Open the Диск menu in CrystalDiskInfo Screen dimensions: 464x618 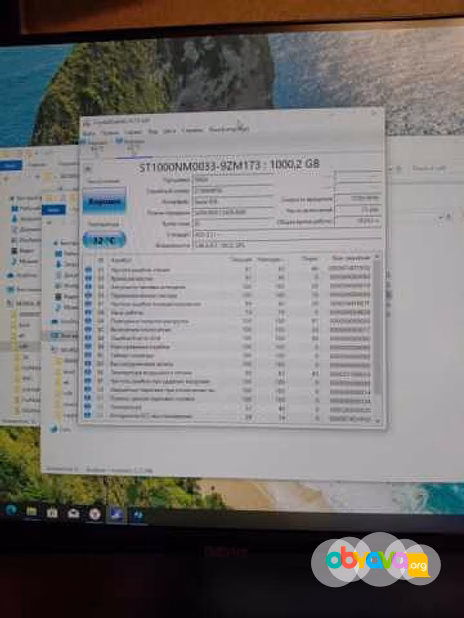[x=170, y=131]
